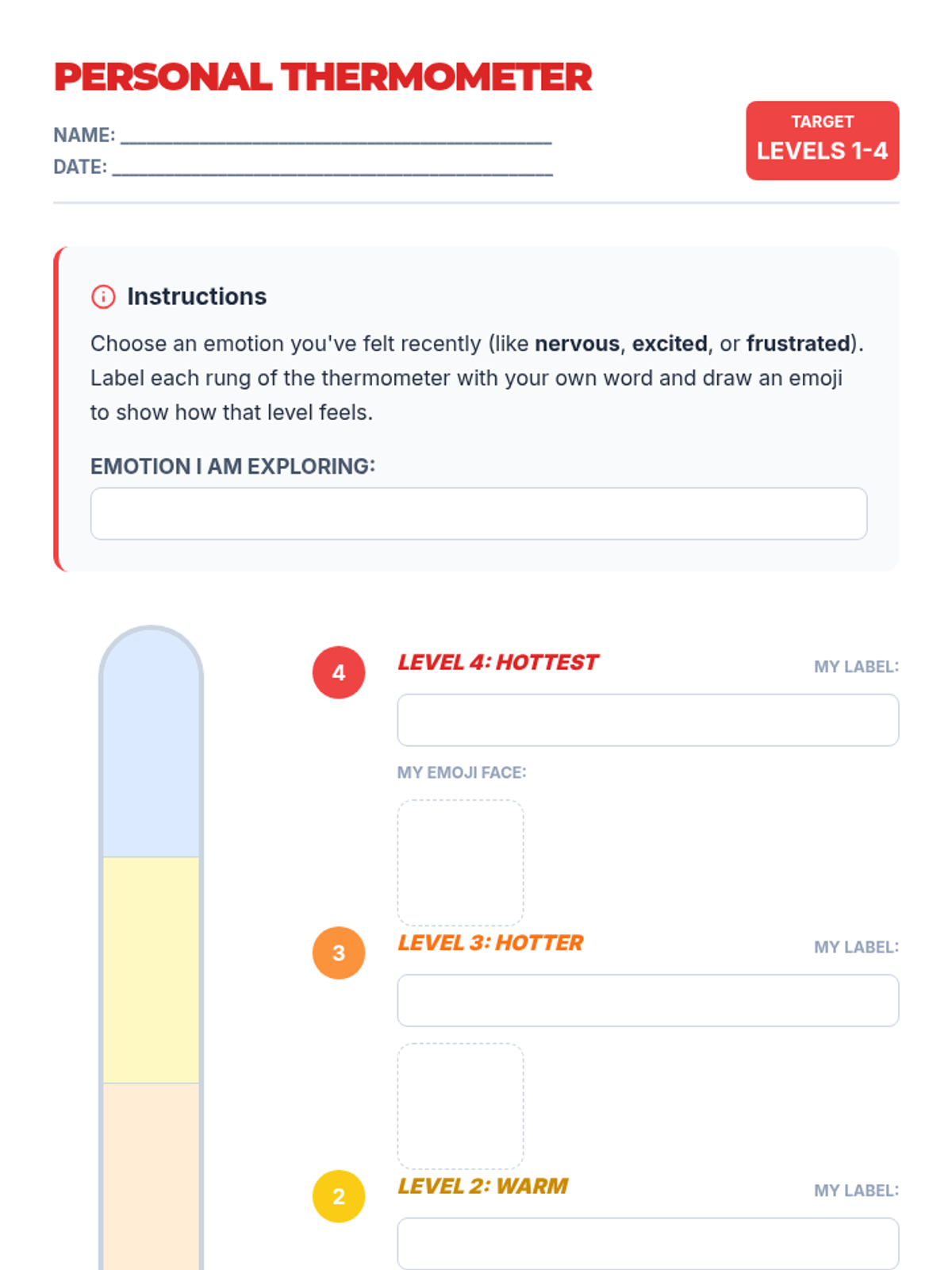
Task: Click the Level 2 Warm label field
Action: tap(647, 1243)
